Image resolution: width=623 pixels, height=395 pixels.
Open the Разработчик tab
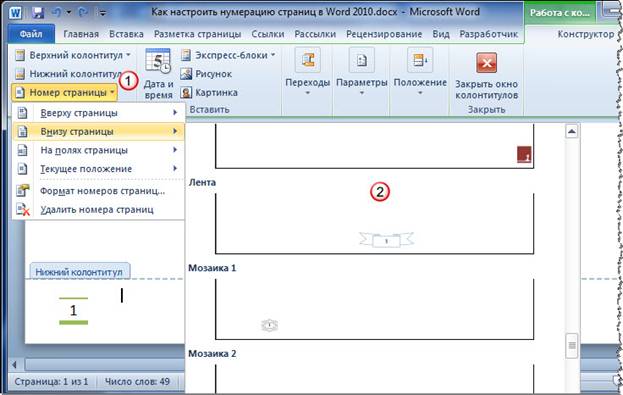click(489, 34)
